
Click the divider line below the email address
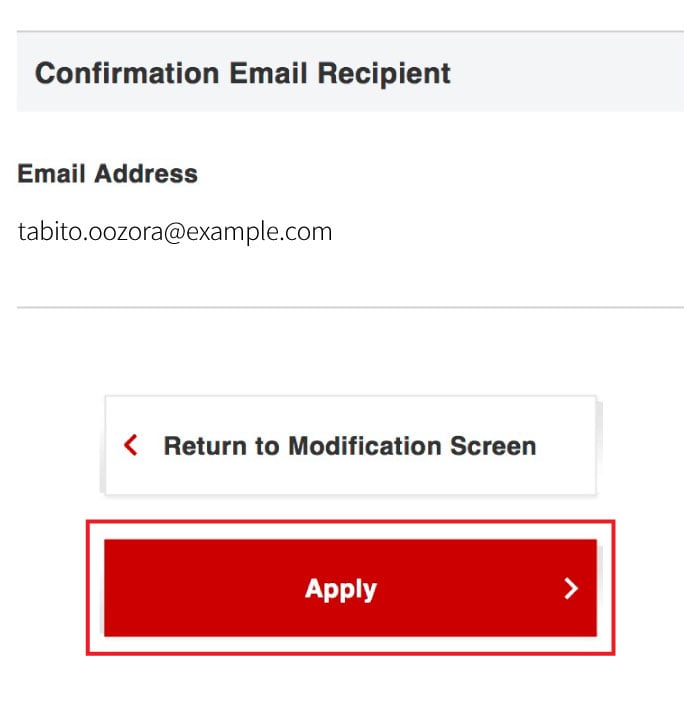tap(350, 307)
